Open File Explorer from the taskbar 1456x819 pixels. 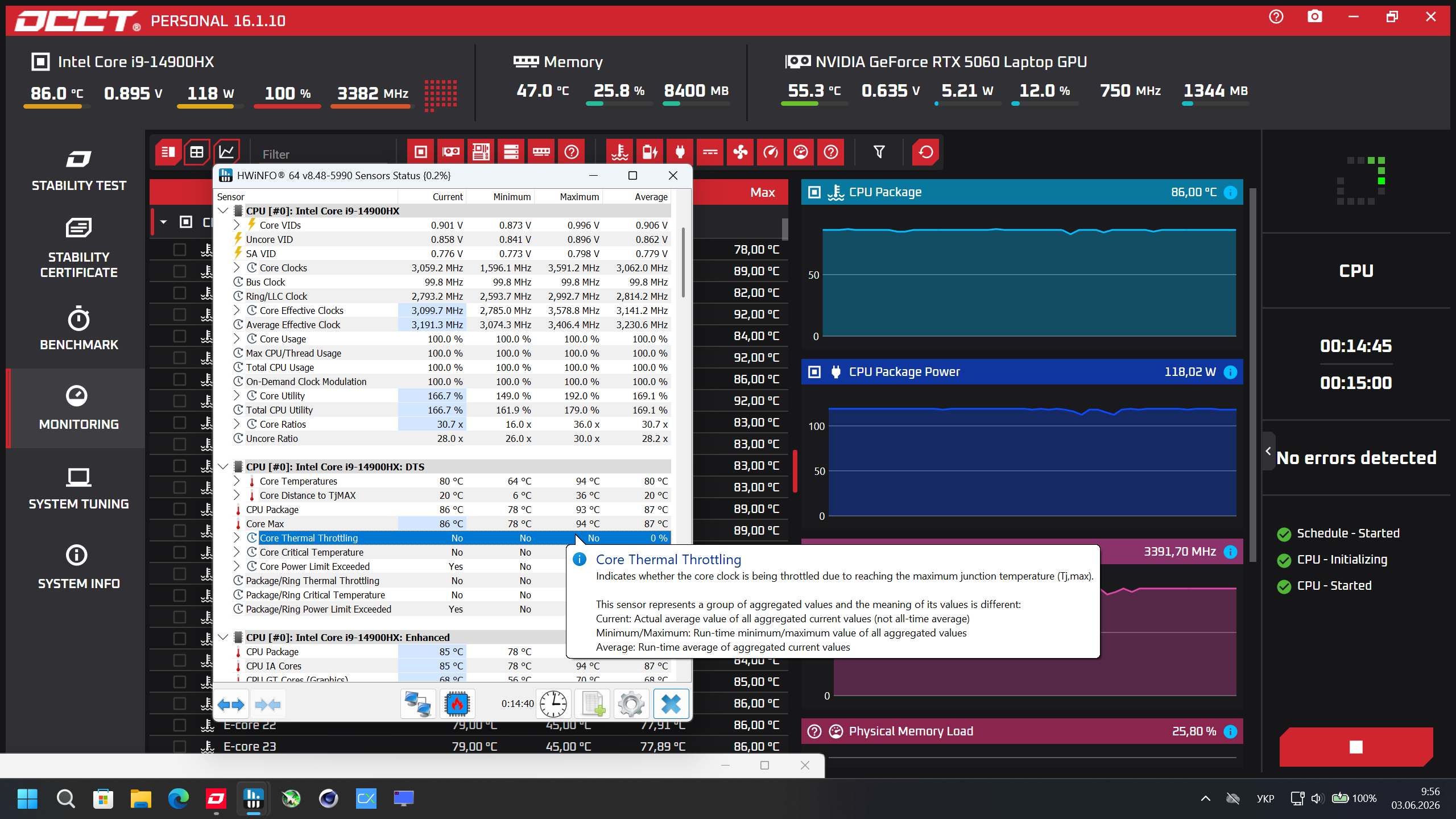click(140, 799)
